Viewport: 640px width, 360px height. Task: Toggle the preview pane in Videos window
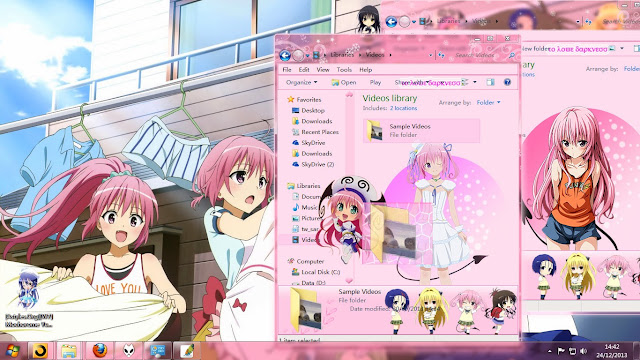pos(490,82)
